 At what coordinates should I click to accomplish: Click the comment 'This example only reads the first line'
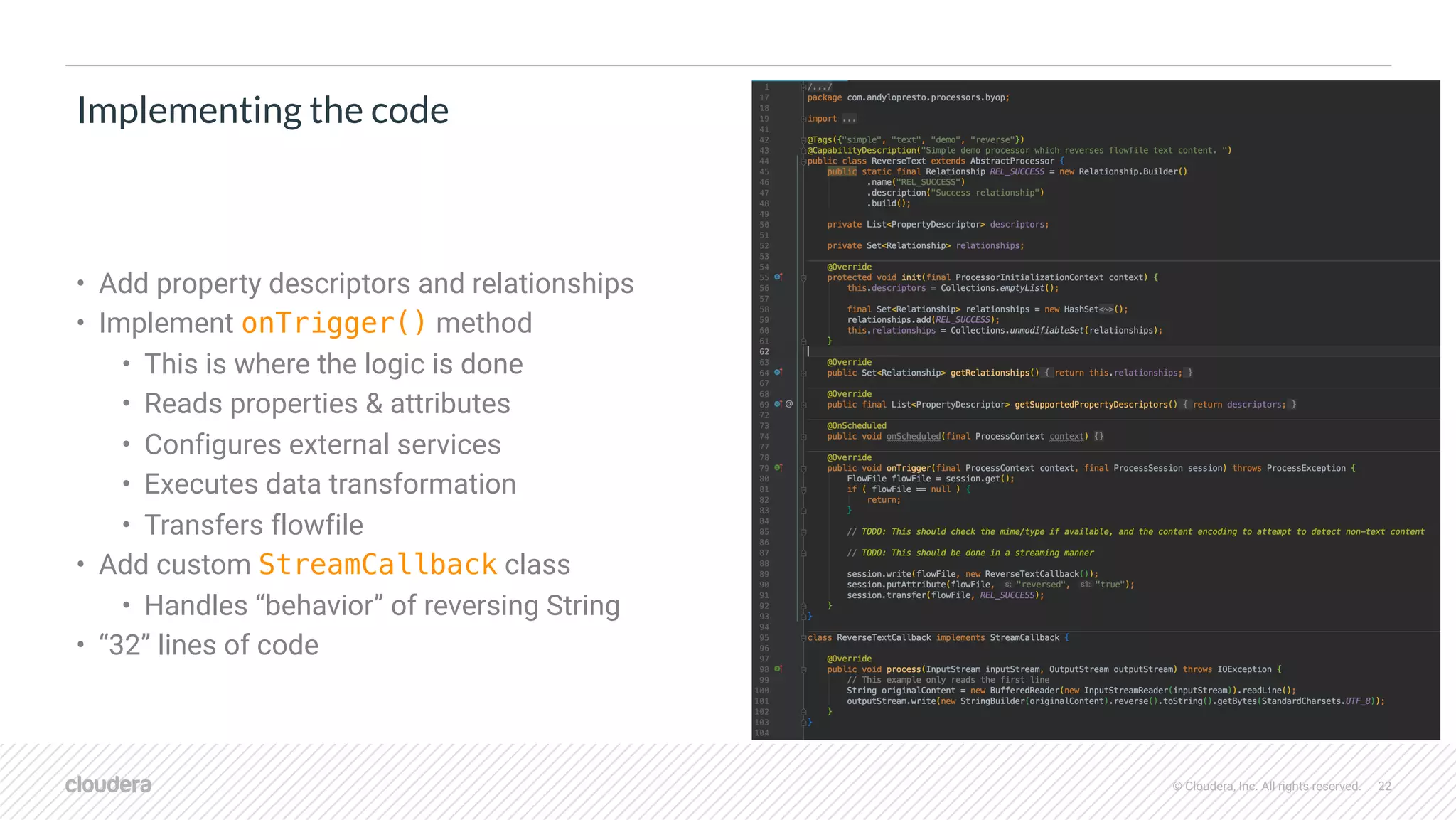point(948,680)
